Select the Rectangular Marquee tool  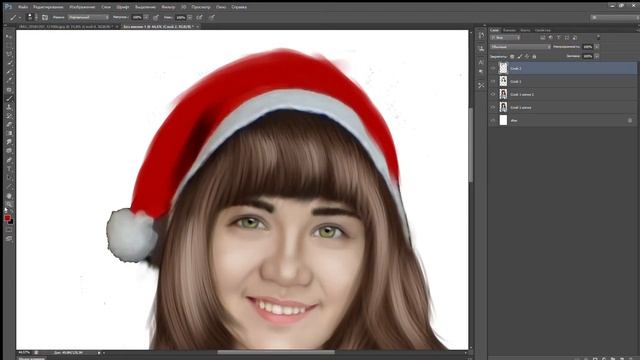[x=9, y=45]
